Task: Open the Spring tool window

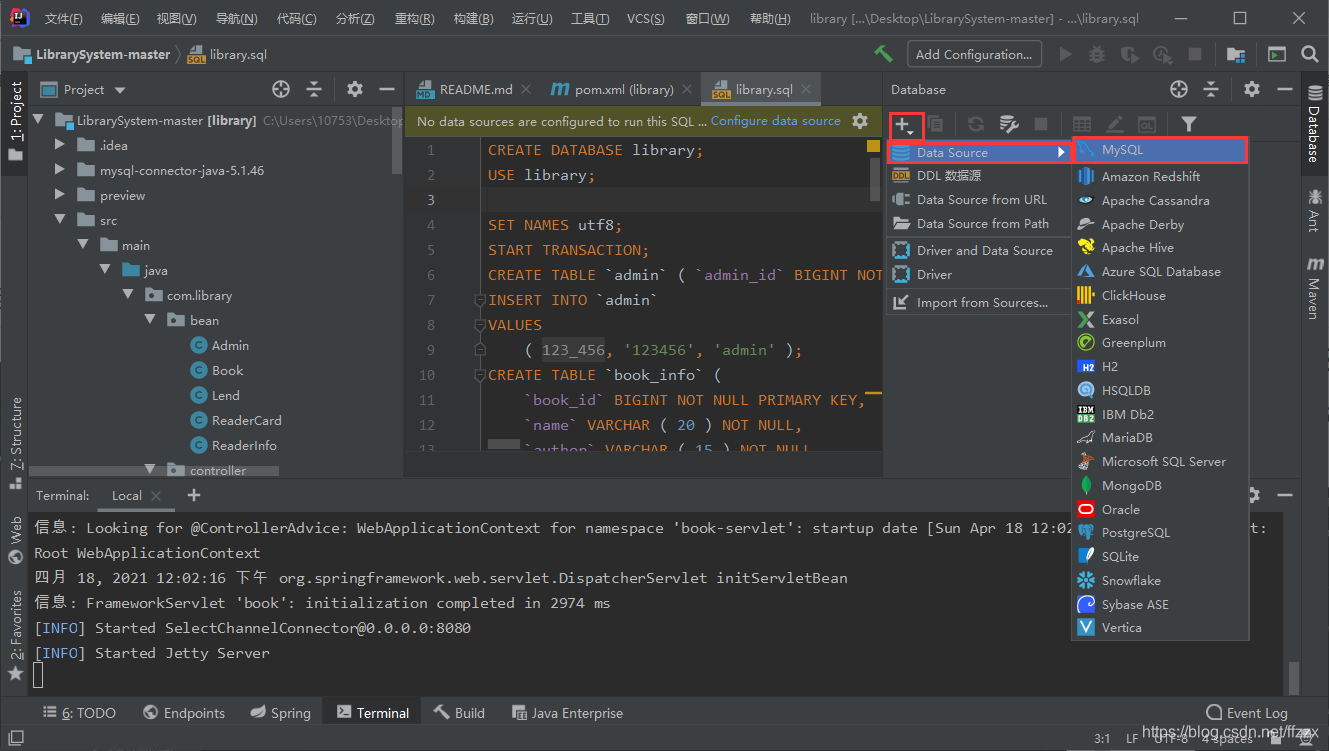Action: [x=279, y=713]
